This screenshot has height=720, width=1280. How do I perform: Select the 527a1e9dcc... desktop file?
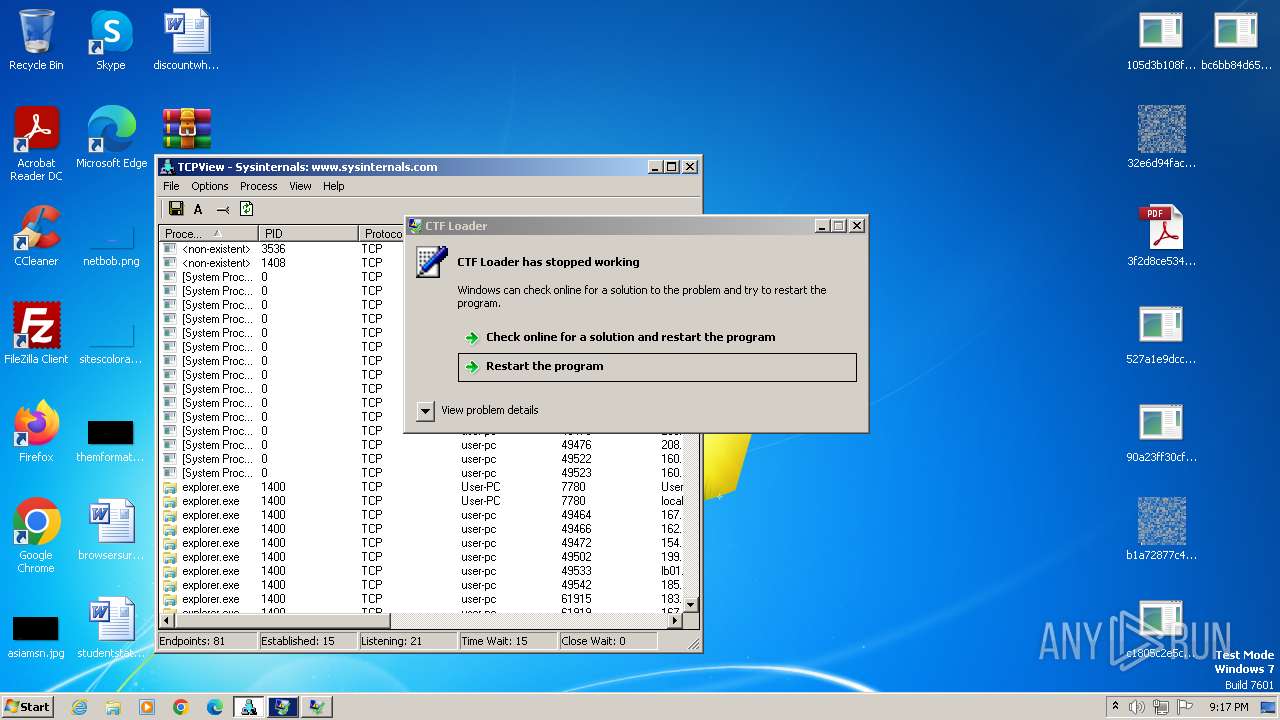[1161, 334]
